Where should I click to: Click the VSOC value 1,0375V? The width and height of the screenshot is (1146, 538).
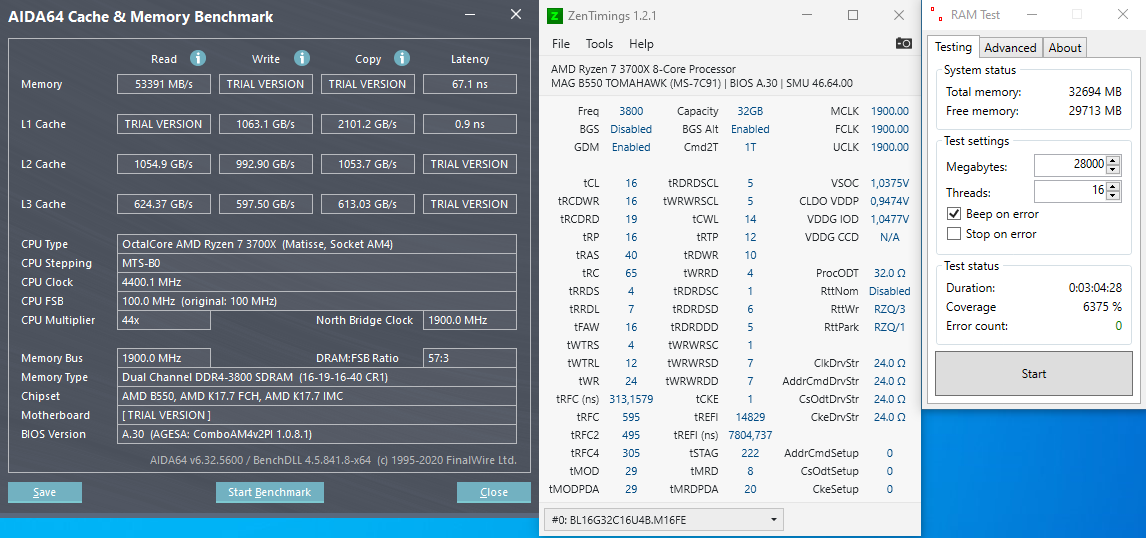pyautogui.click(x=889, y=183)
